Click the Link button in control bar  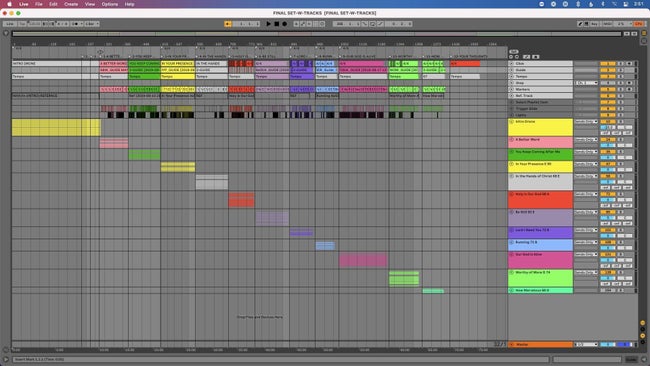pos(10,24)
